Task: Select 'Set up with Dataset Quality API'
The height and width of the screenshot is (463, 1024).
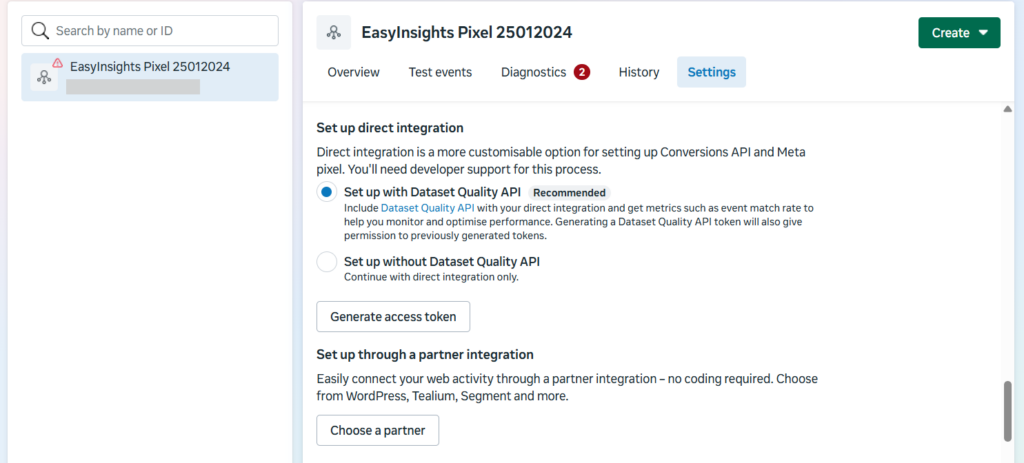Action: click(x=326, y=192)
